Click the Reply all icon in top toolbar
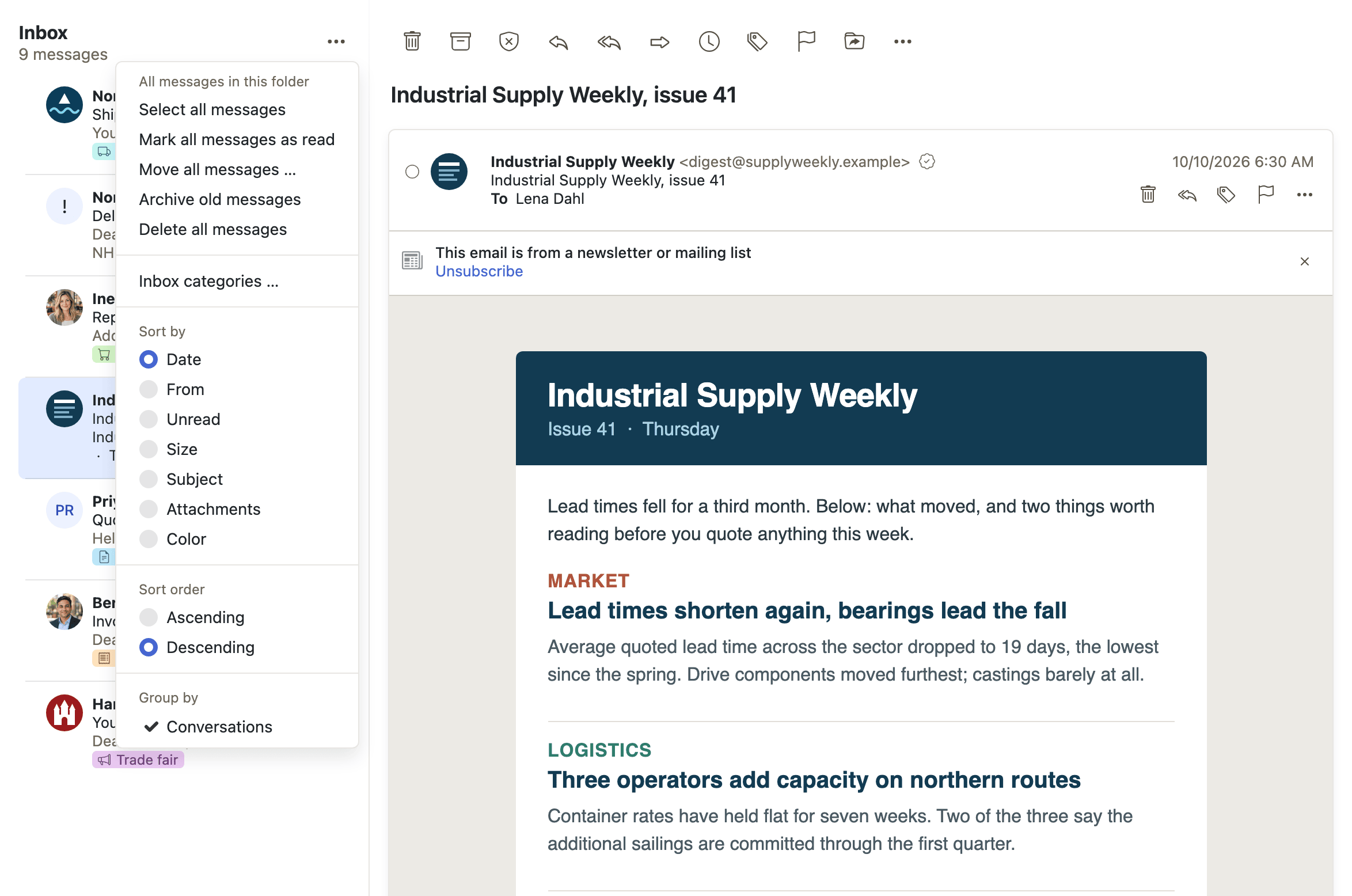Viewport: 1352px width, 896px height. [609, 41]
